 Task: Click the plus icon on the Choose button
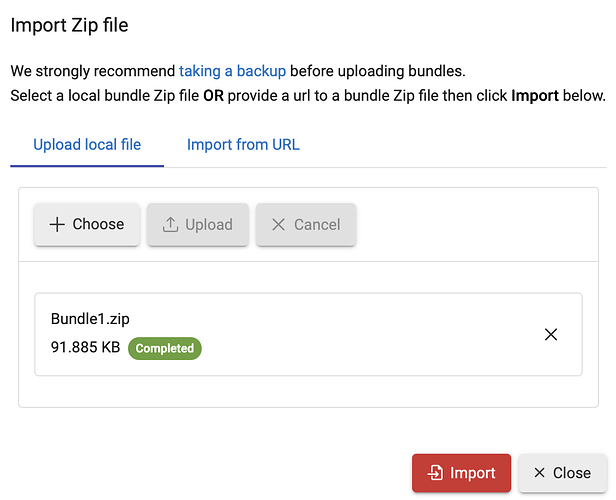pos(57,224)
